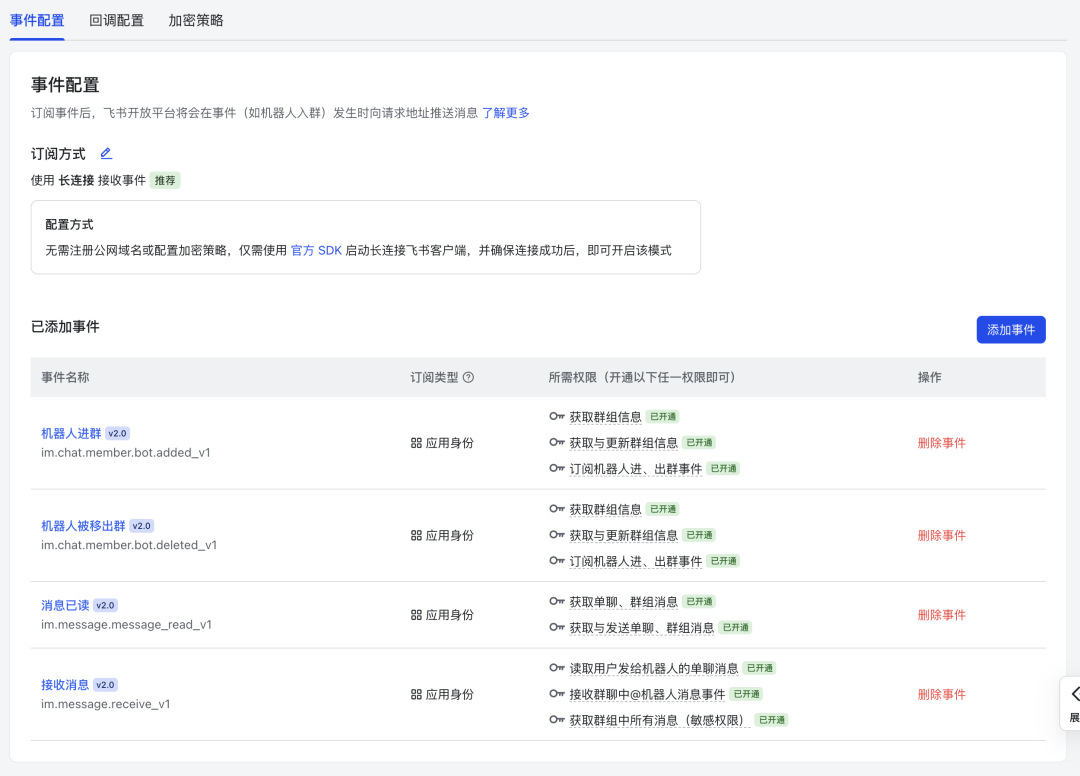1080x776 pixels.
Task: Click the key icon beside 订阅机器人进、出群事件
Action: (557, 468)
